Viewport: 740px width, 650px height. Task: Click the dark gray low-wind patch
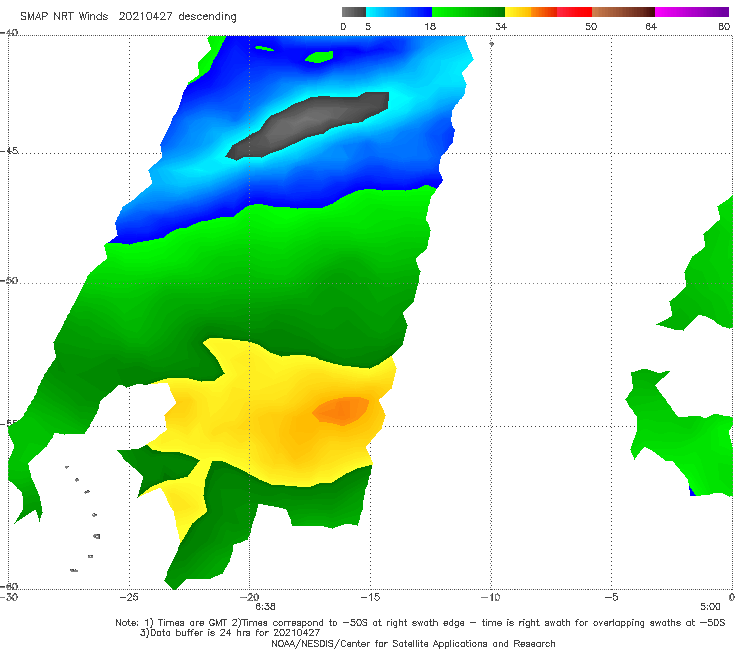(x=307, y=124)
